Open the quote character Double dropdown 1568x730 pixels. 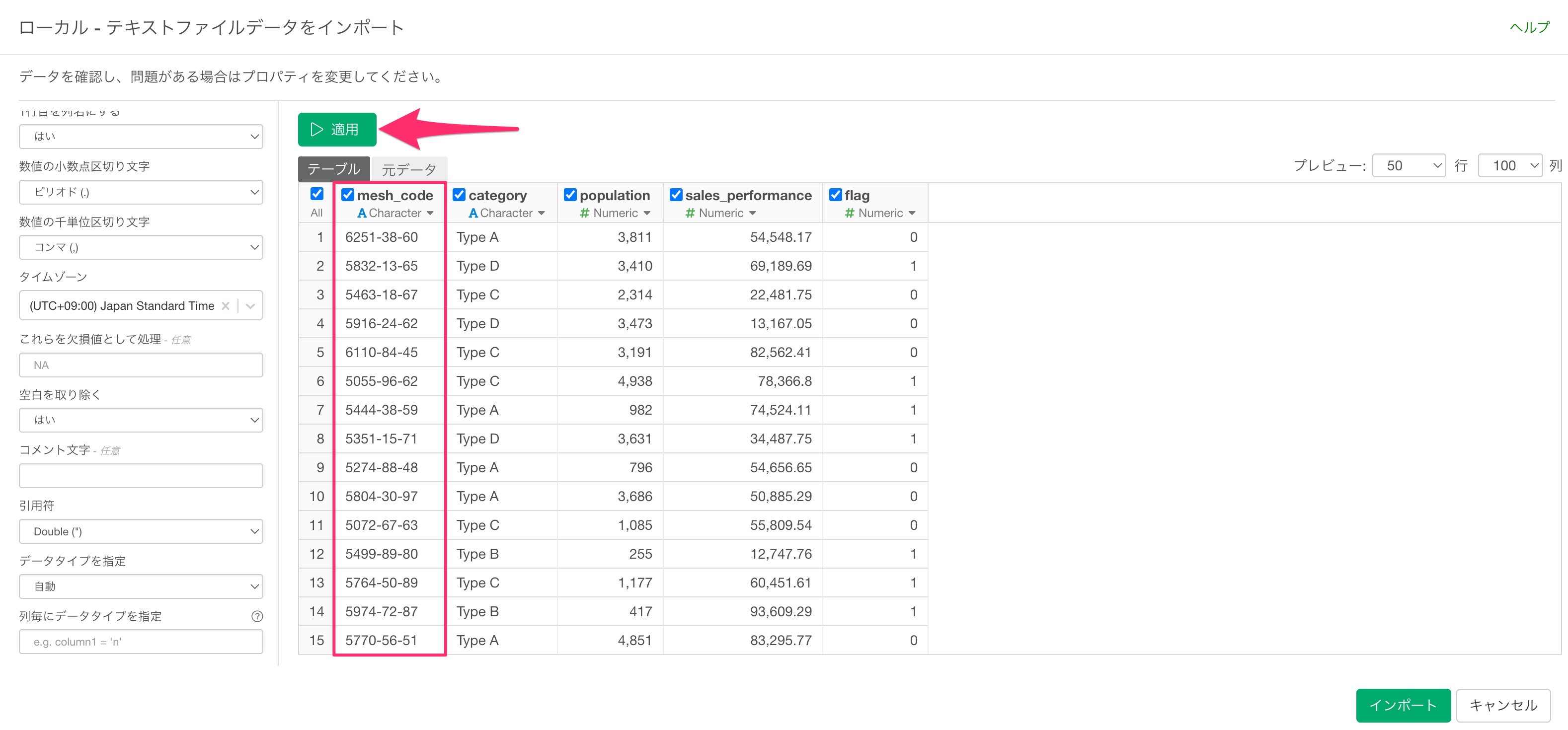click(141, 531)
